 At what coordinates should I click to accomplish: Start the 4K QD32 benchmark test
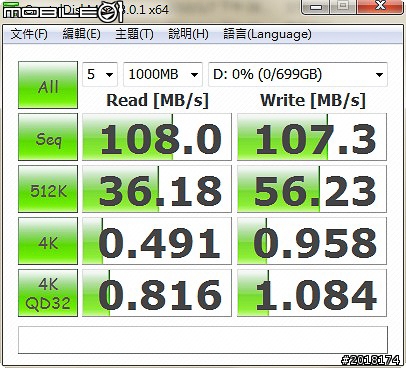pyautogui.click(x=48, y=293)
